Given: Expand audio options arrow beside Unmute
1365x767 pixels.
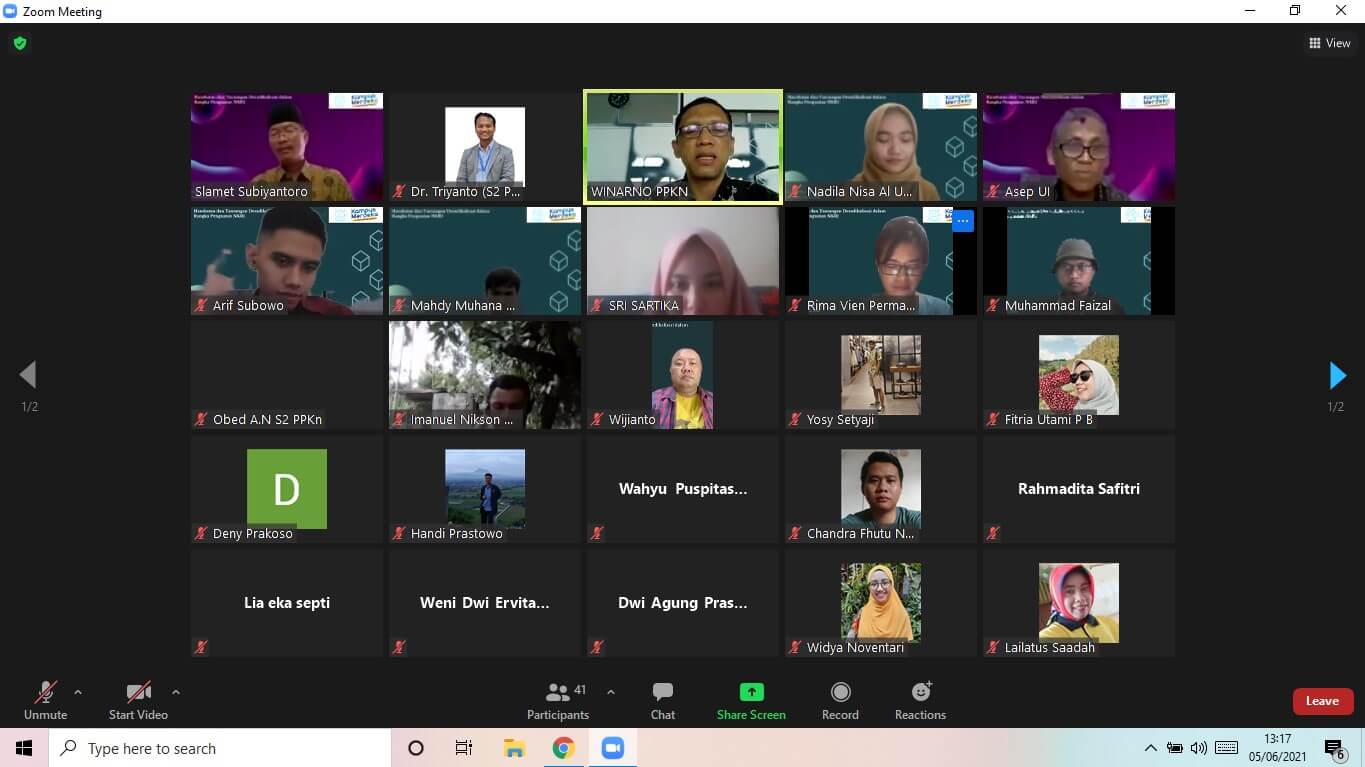Looking at the screenshot, I should coord(78,692).
